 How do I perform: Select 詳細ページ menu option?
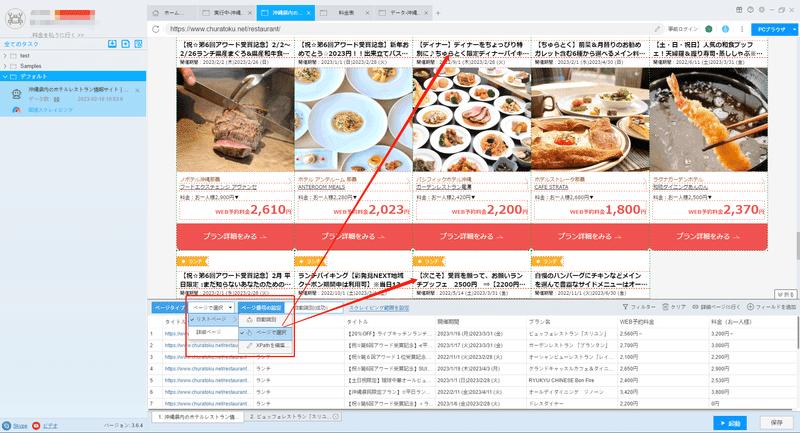pyautogui.click(x=213, y=332)
